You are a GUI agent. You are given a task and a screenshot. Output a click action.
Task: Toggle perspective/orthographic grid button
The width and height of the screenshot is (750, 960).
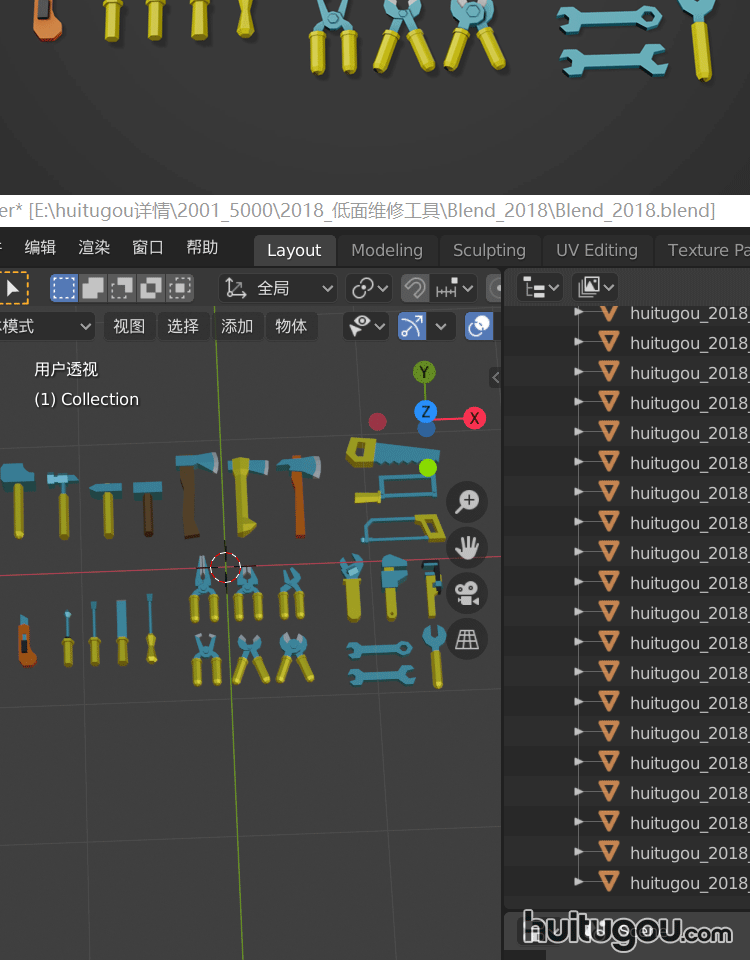tap(467, 638)
